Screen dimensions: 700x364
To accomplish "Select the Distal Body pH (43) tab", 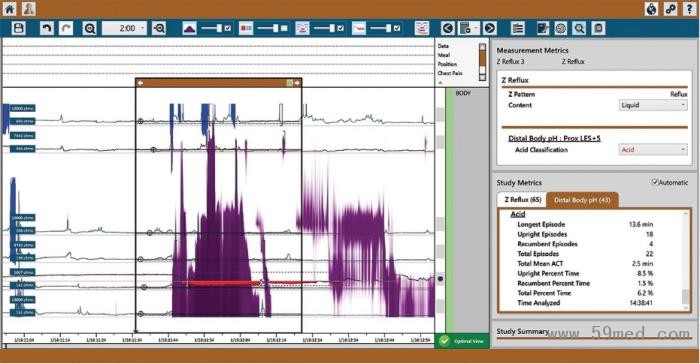I will [x=582, y=200].
